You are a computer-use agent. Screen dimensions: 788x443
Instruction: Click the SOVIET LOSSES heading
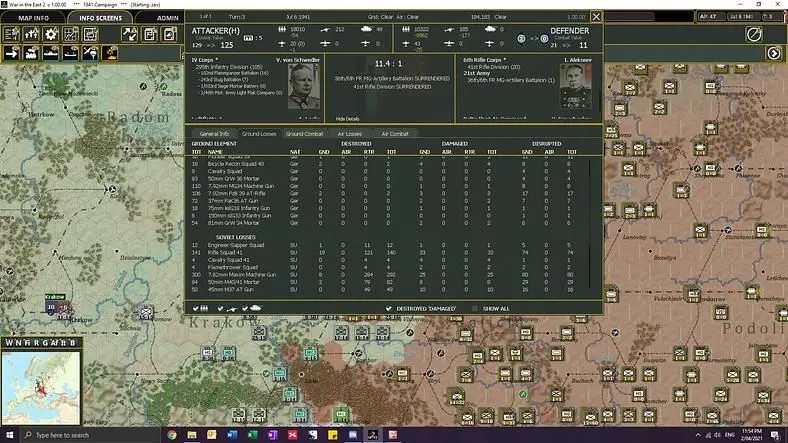(x=236, y=237)
